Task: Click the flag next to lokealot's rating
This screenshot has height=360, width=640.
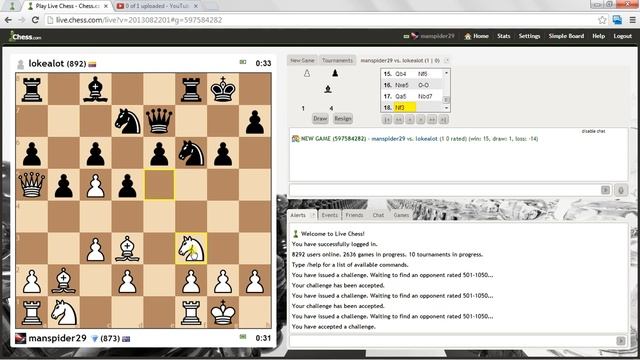Action: (x=92, y=64)
